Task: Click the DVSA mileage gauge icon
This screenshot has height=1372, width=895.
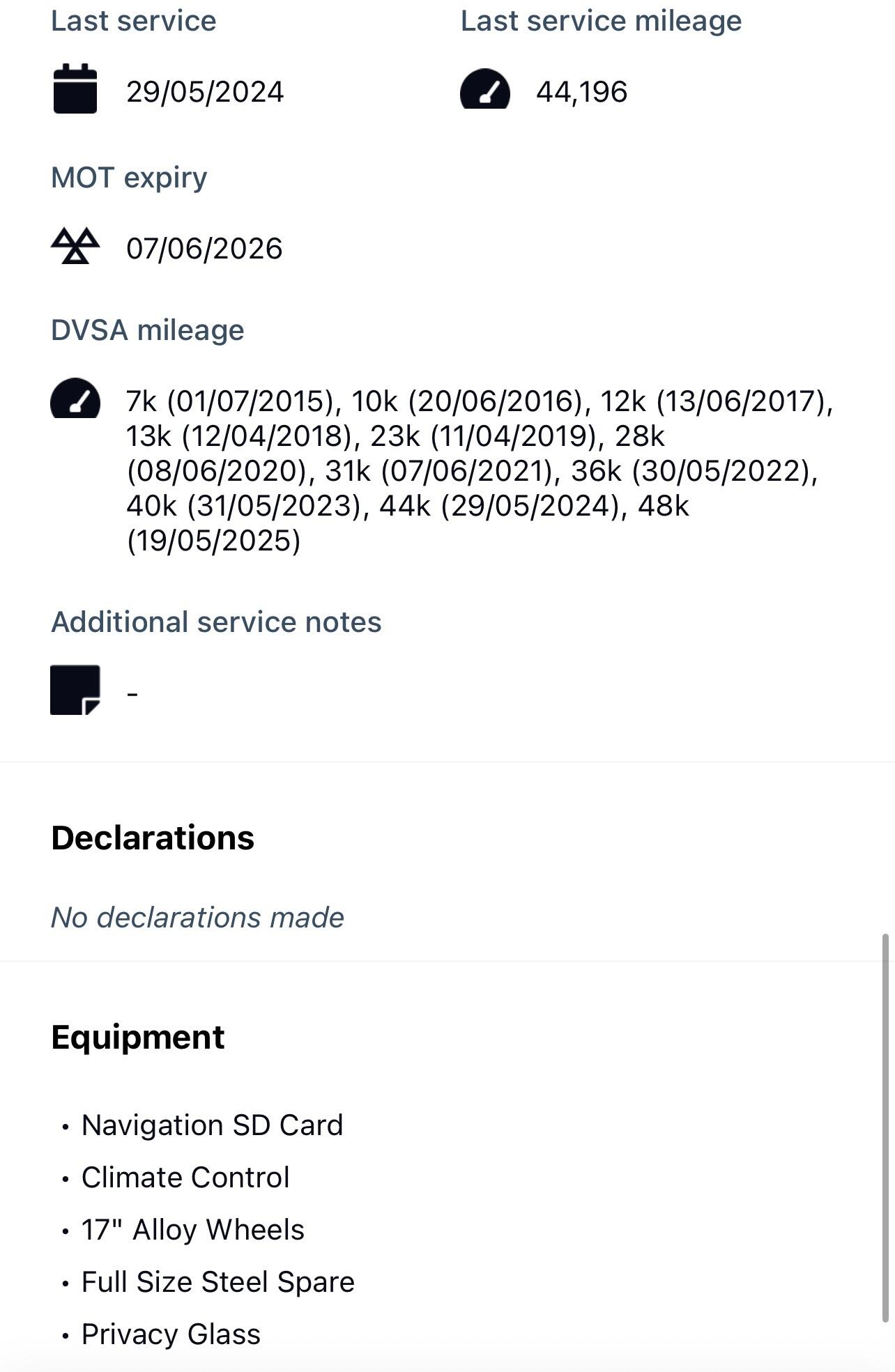Action: pos(75,399)
